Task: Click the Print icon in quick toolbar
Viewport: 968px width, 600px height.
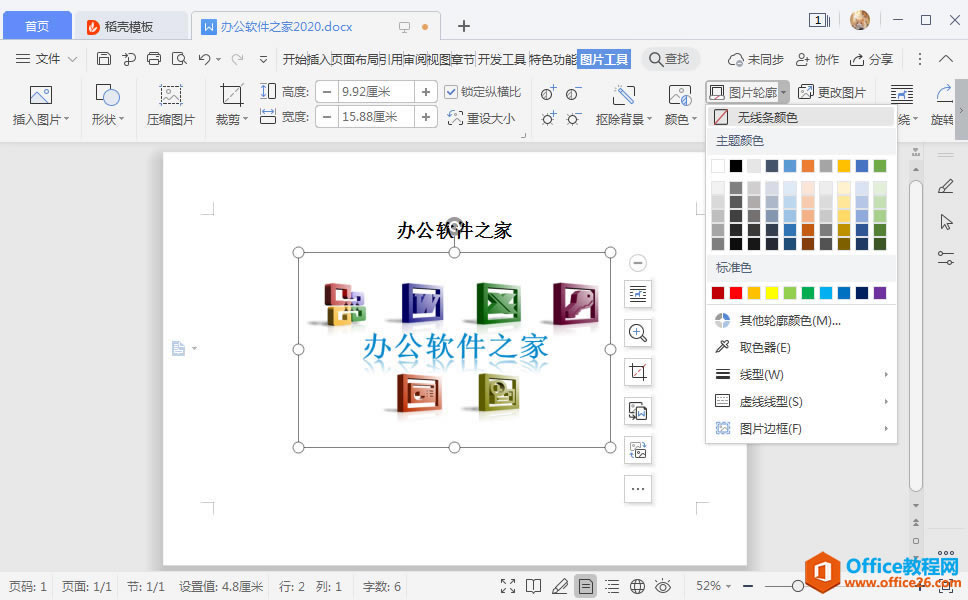Action: point(154,59)
